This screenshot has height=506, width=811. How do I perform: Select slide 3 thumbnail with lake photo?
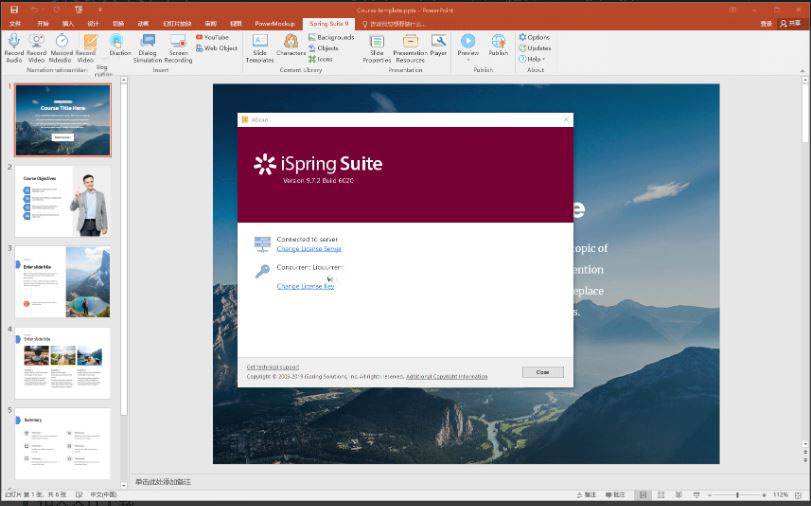click(x=63, y=282)
